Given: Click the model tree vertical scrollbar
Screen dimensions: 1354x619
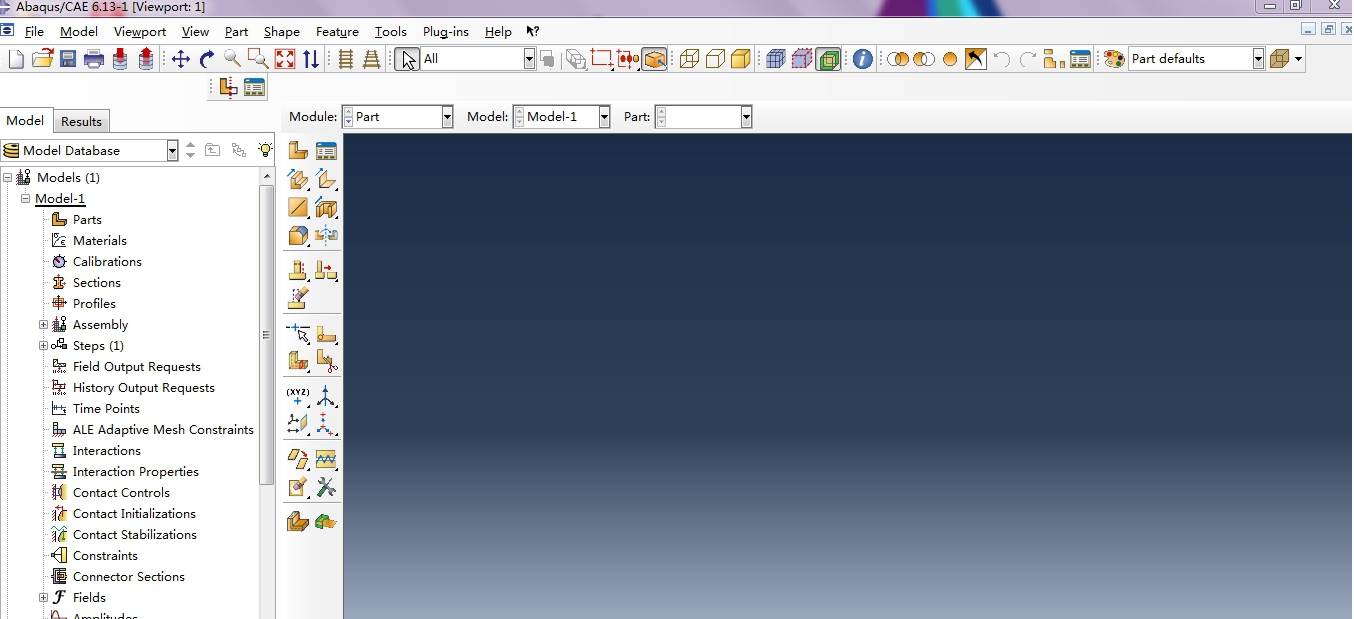Looking at the screenshot, I should pos(266,335).
